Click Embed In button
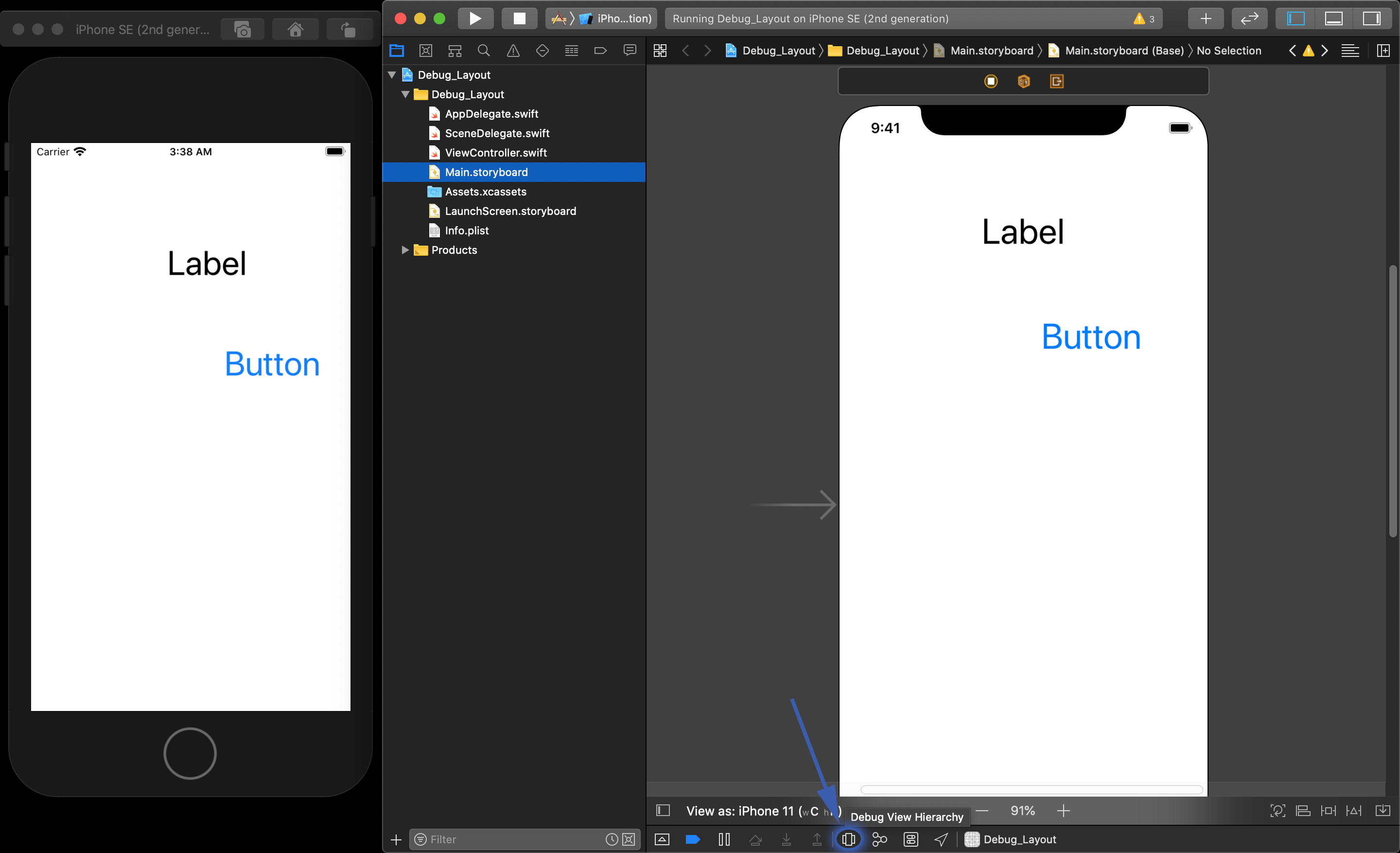This screenshot has height=853, width=1400. tap(1383, 811)
